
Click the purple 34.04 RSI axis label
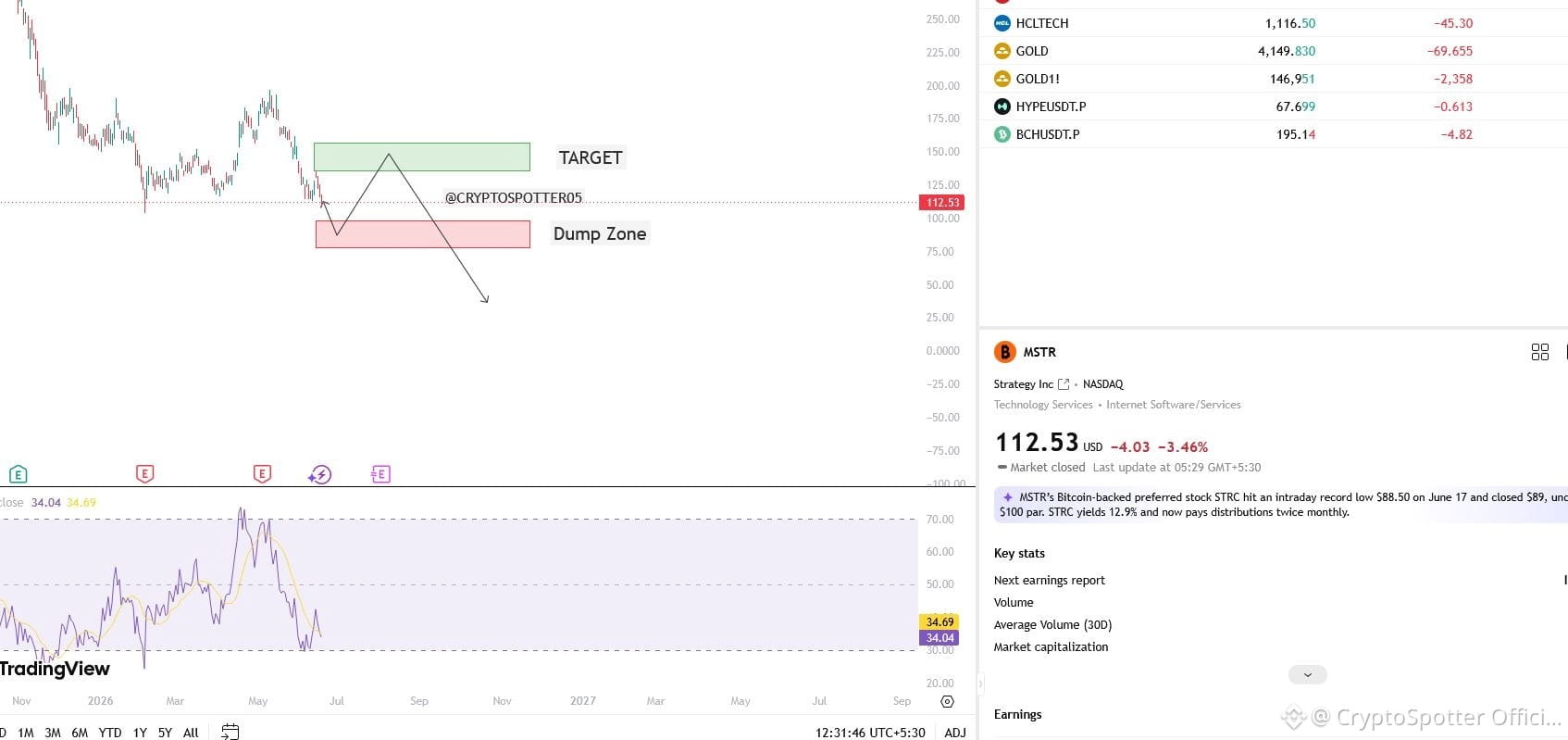pyautogui.click(x=940, y=637)
